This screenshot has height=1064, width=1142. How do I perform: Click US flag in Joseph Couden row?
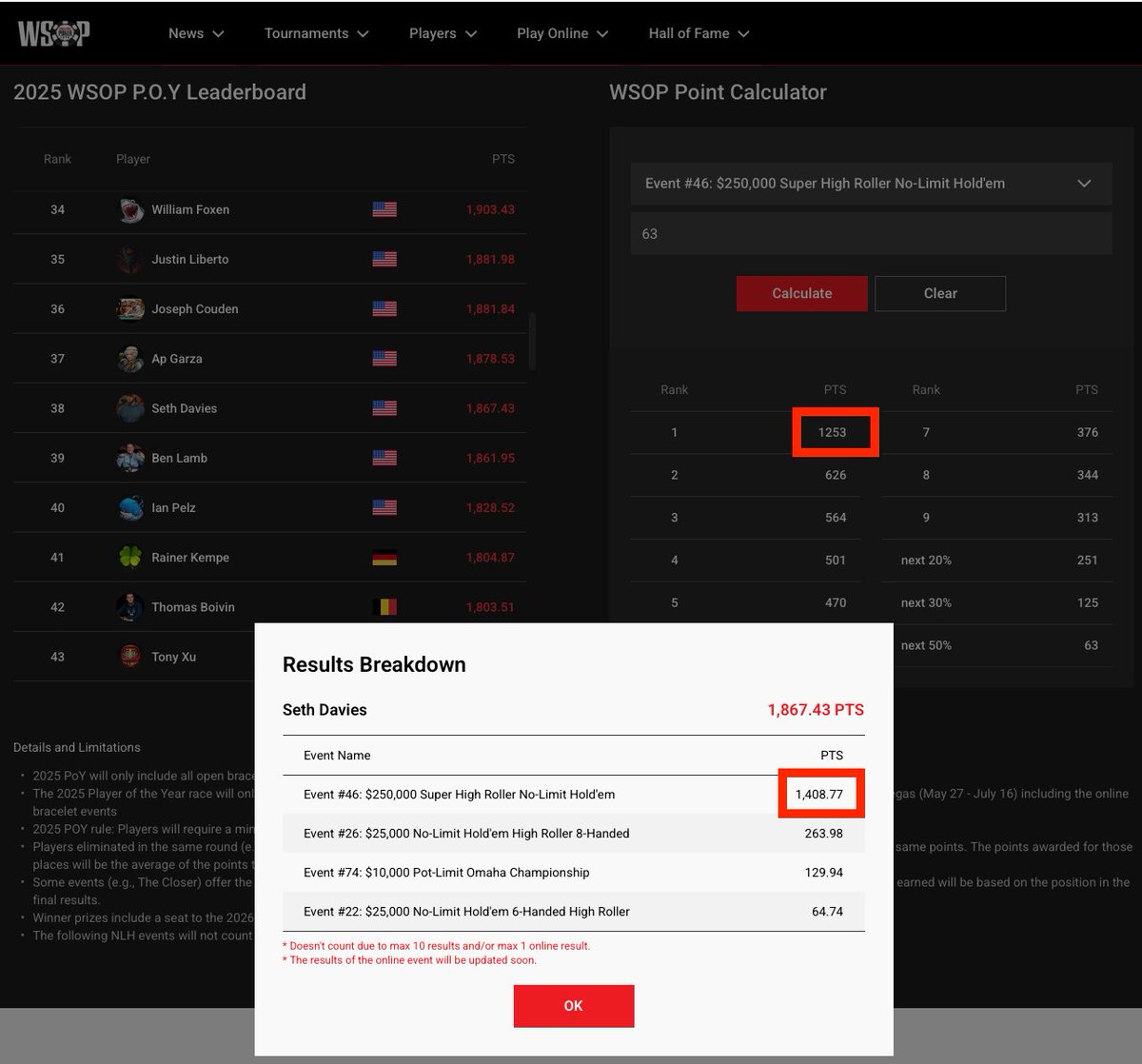coord(384,308)
